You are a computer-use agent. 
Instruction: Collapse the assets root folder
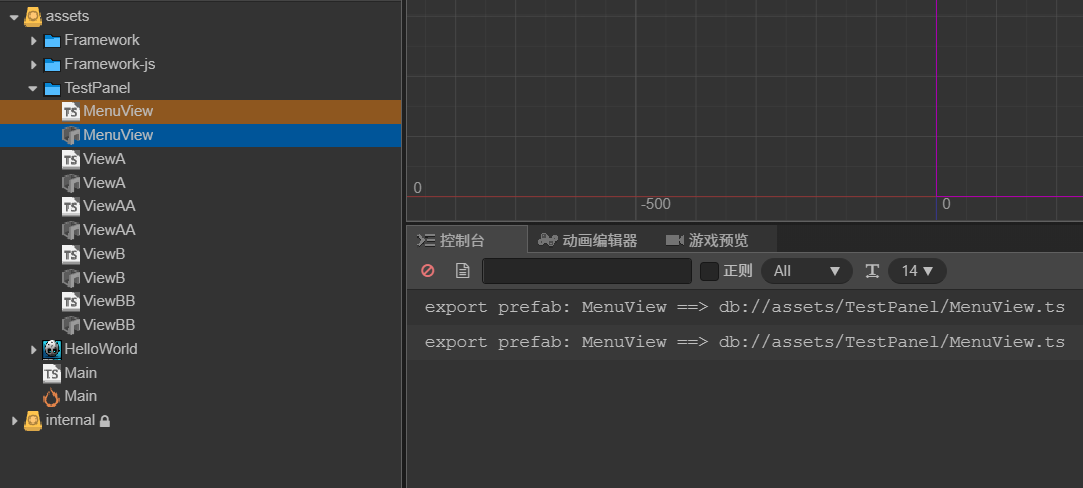click(13, 17)
